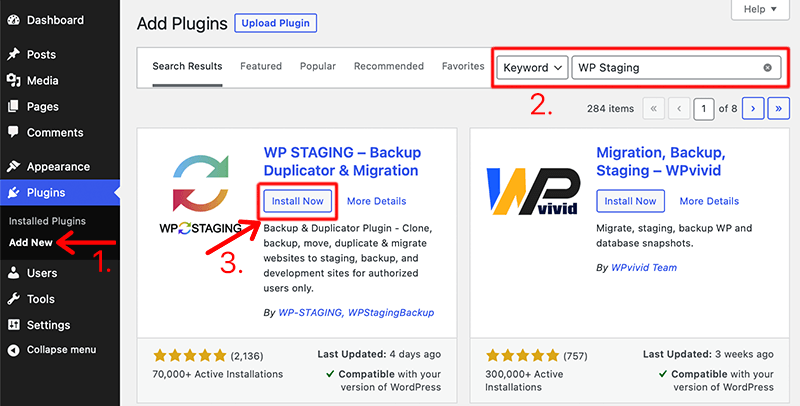Open Add New plugins submenu item
The width and height of the screenshot is (800, 406).
pos(31,243)
